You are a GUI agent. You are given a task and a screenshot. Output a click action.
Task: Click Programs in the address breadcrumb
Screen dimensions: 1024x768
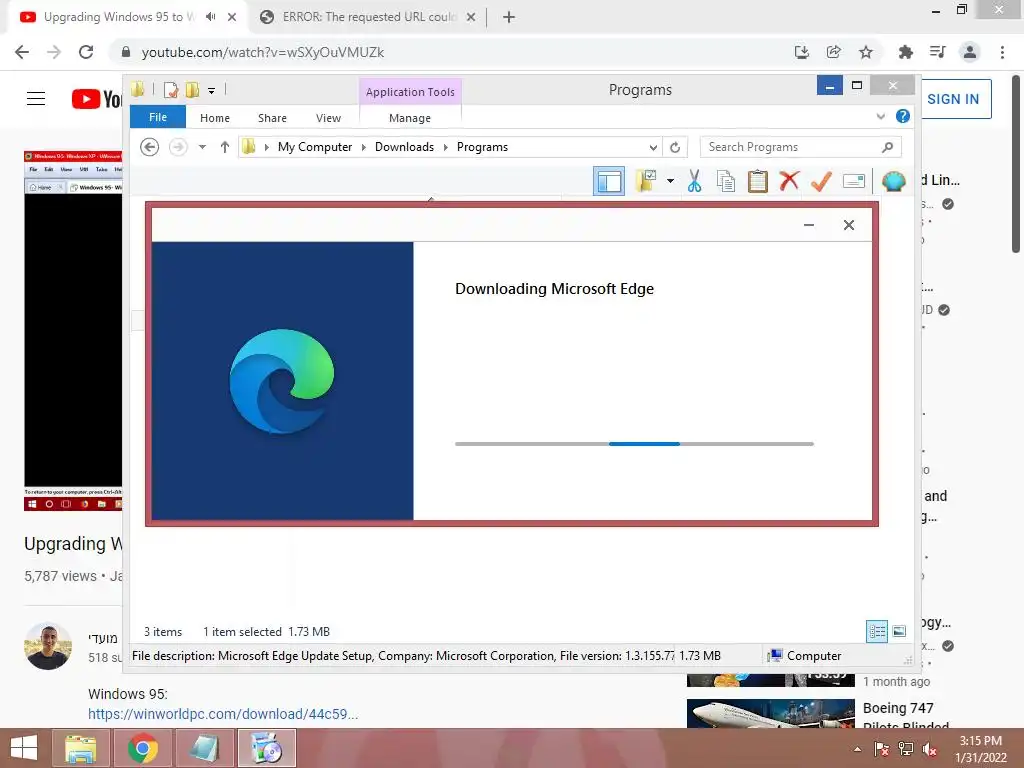(x=482, y=147)
